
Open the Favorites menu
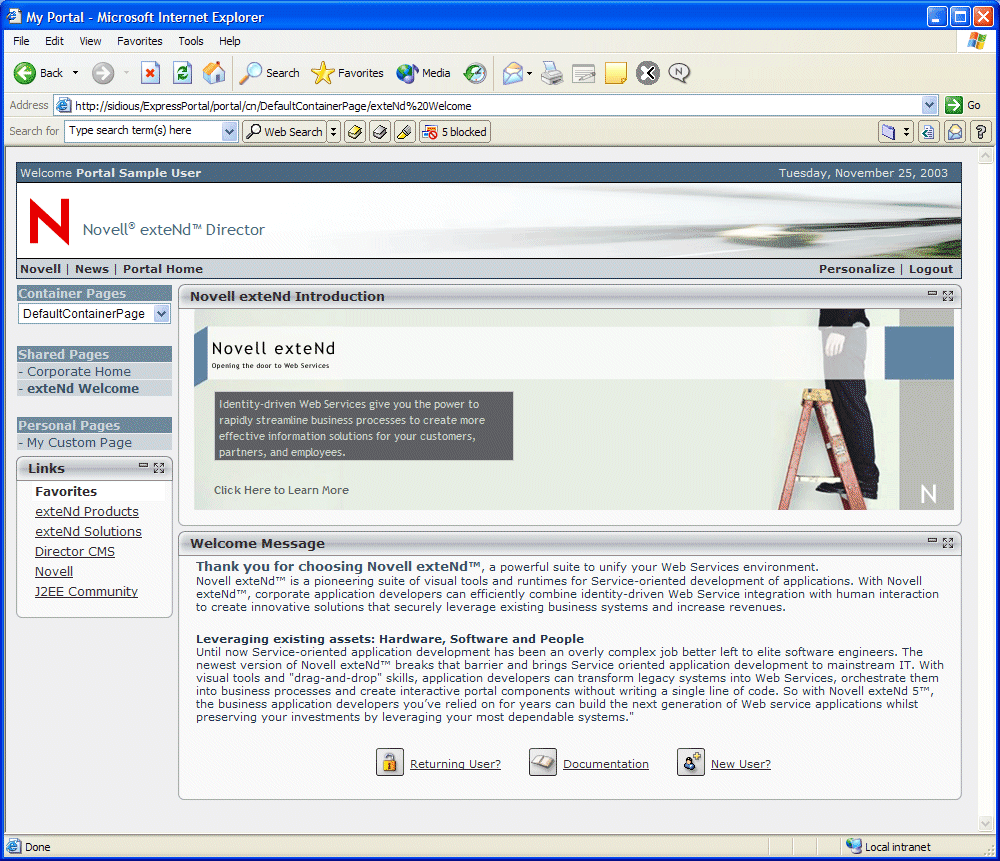140,41
